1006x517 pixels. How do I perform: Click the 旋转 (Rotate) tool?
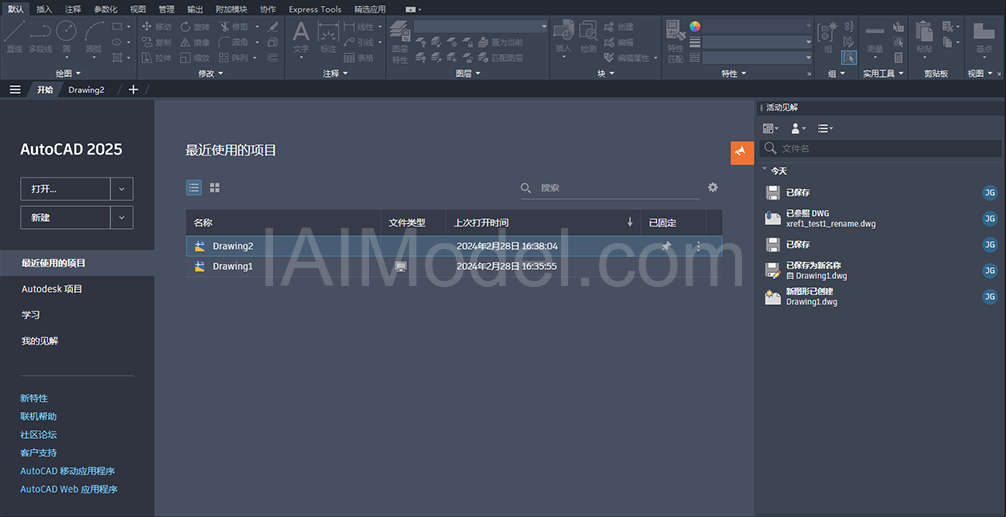click(195, 27)
